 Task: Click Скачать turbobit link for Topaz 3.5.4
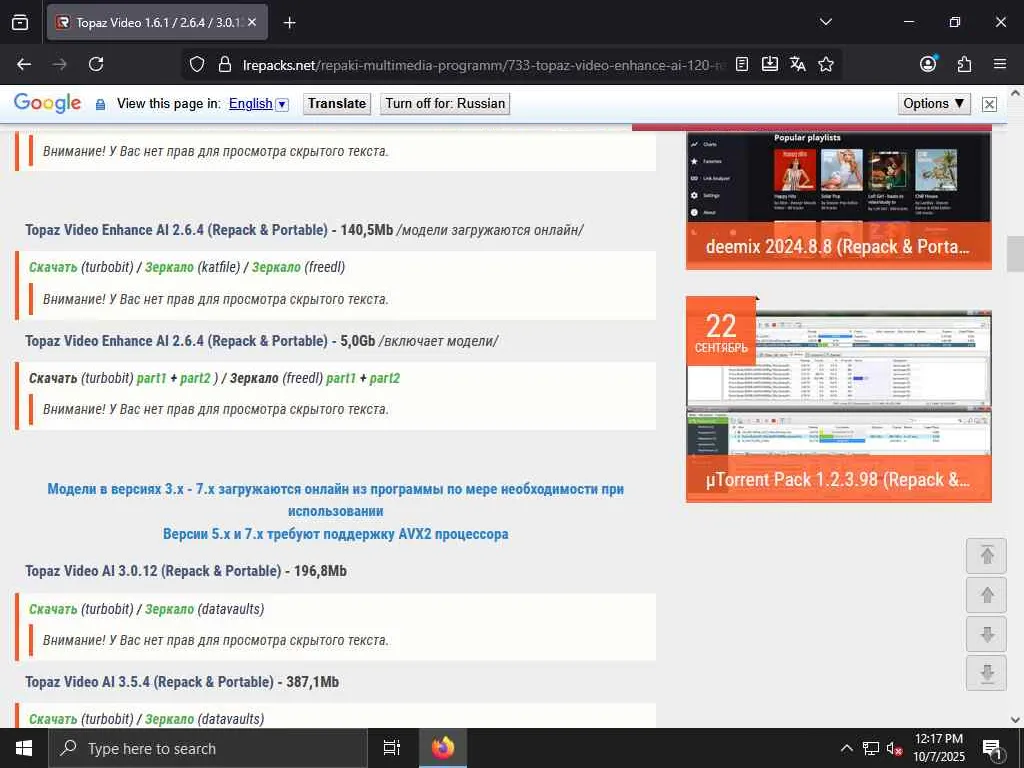[53, 719]
